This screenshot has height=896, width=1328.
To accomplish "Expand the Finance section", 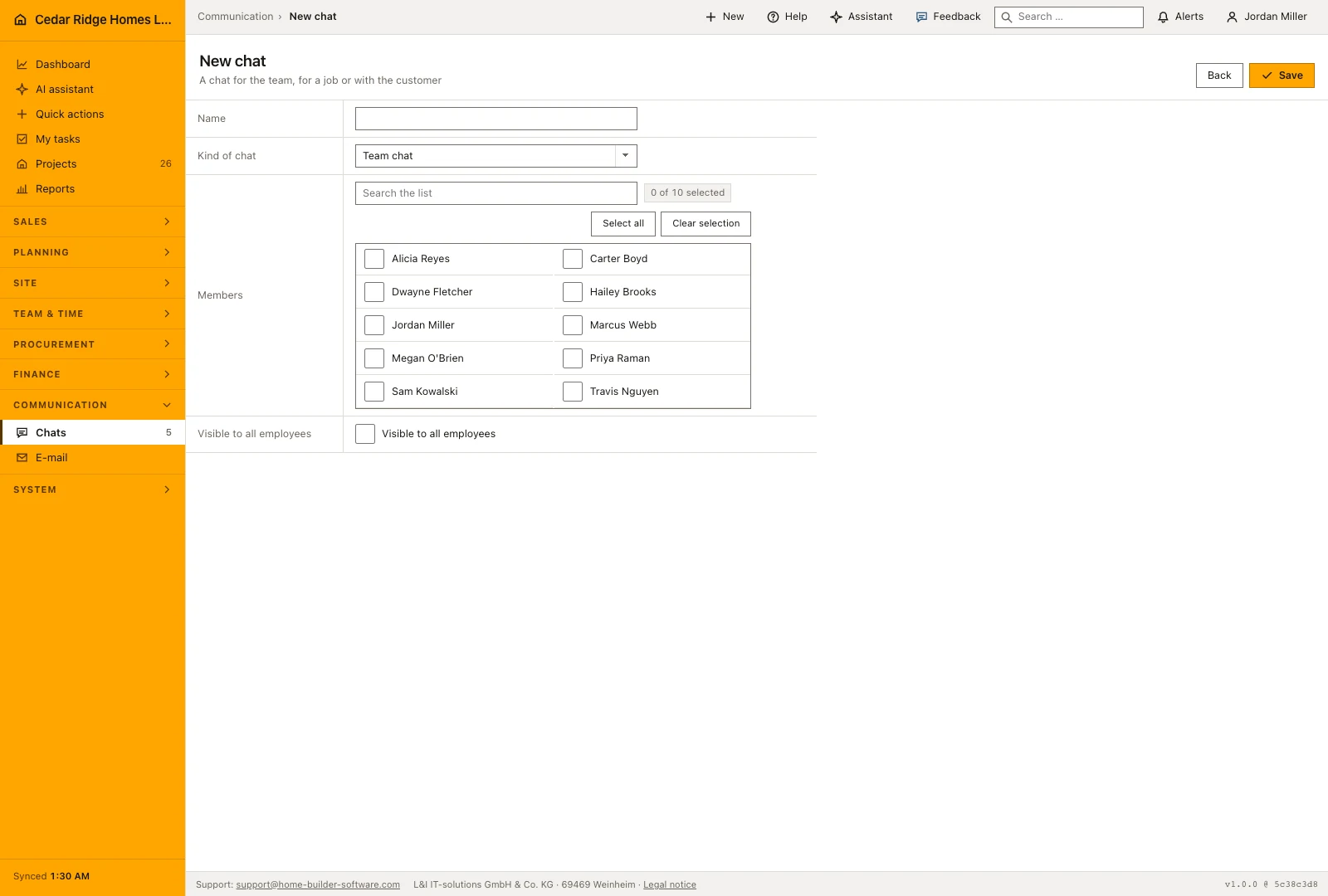I will pos(92,374).
